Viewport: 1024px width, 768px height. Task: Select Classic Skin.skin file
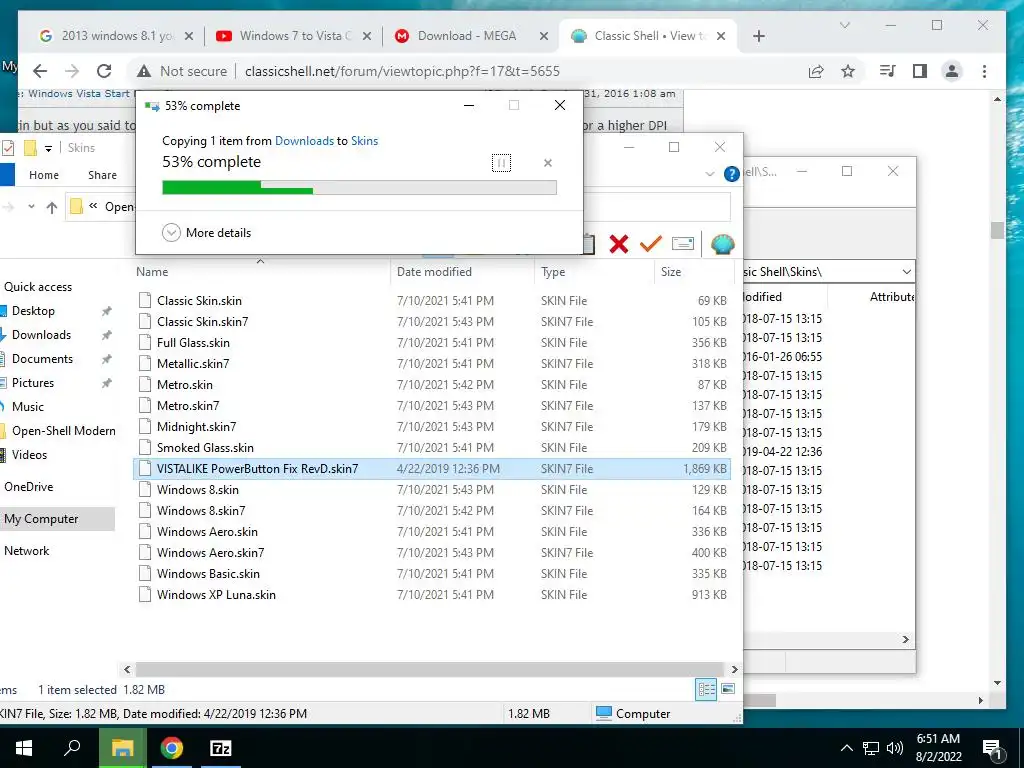(x=432, y=300)
